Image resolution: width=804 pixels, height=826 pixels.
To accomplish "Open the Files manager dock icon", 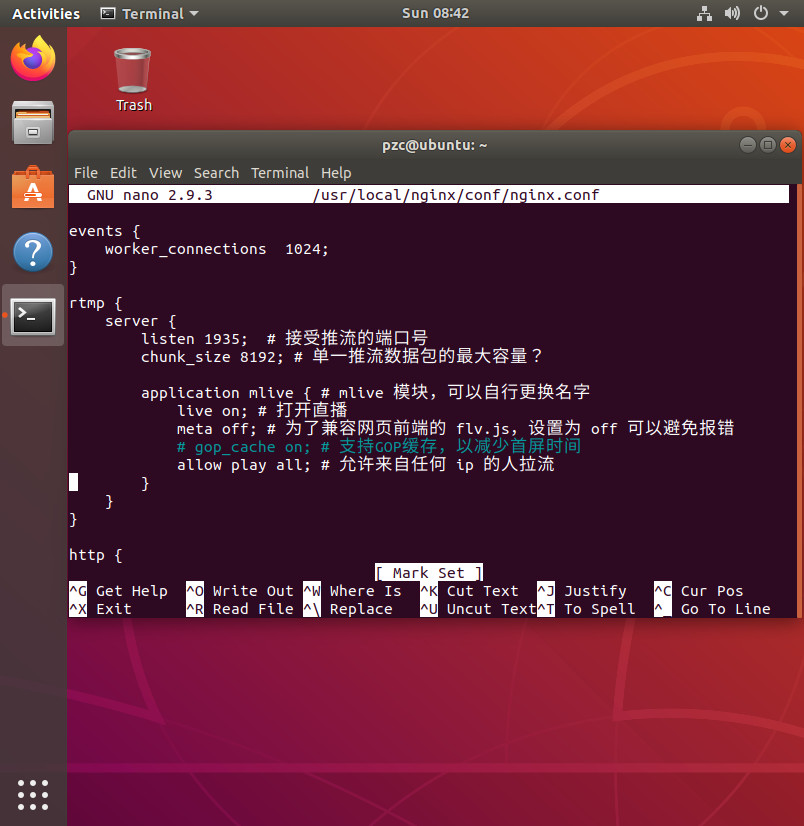I will point(33,123).
